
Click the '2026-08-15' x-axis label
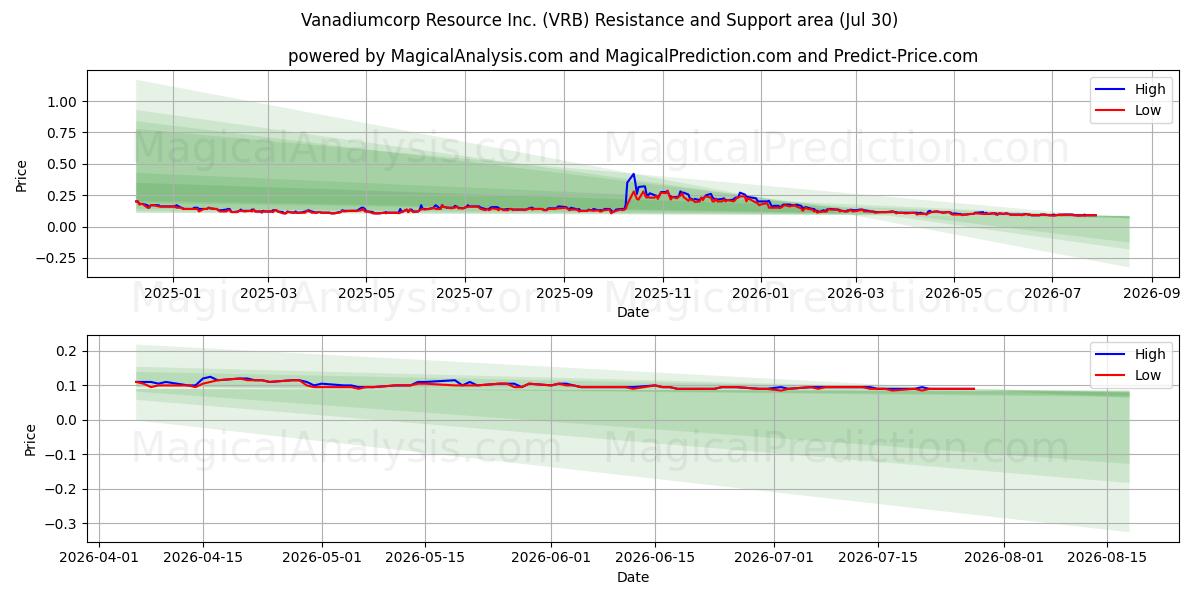pyautogui.click(x=1108, y=558)
